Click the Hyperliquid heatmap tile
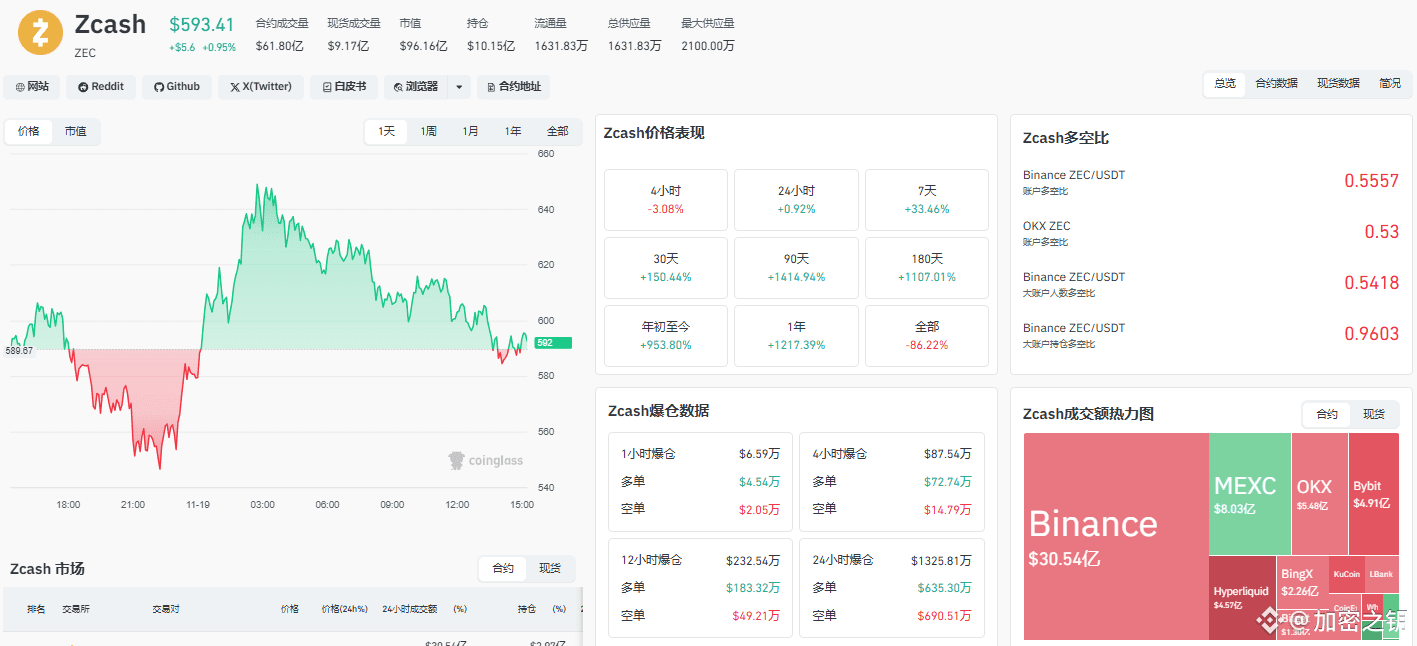The height and width of the screenshot is (646, 1417). [x=1241, y=598]
